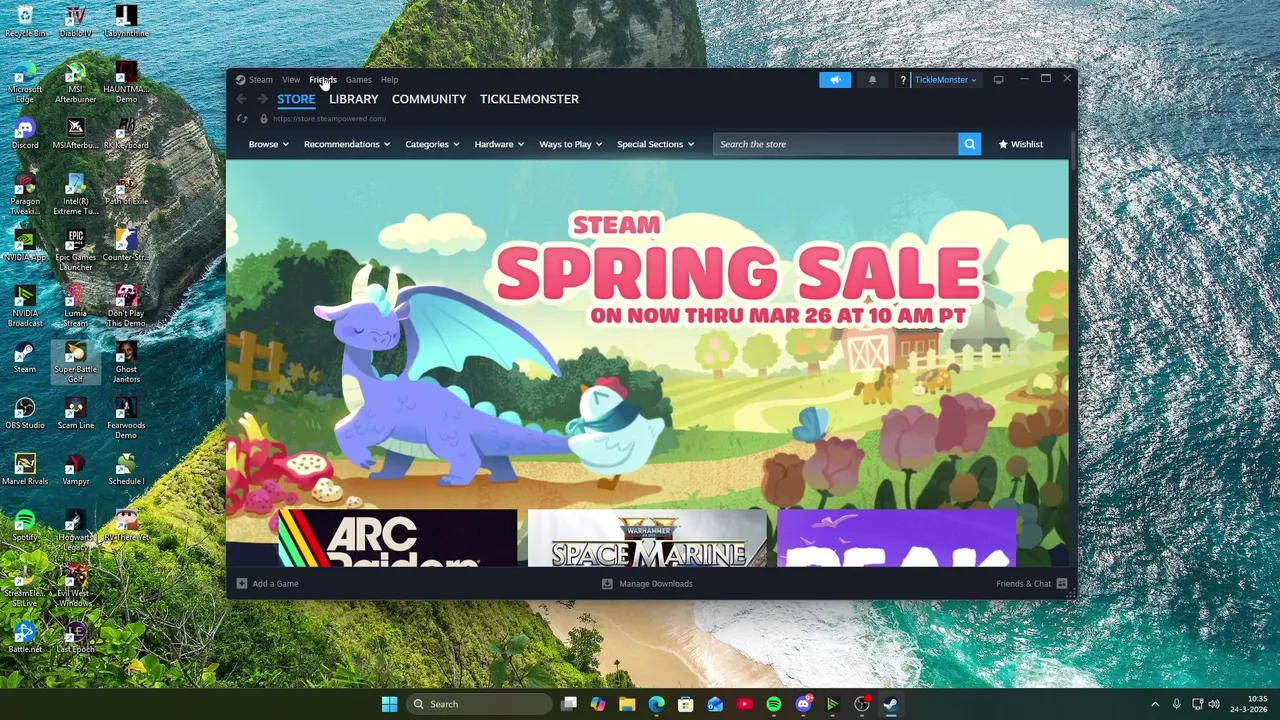
Task: Open Manage Downloads
Action: tap(647, 584)
